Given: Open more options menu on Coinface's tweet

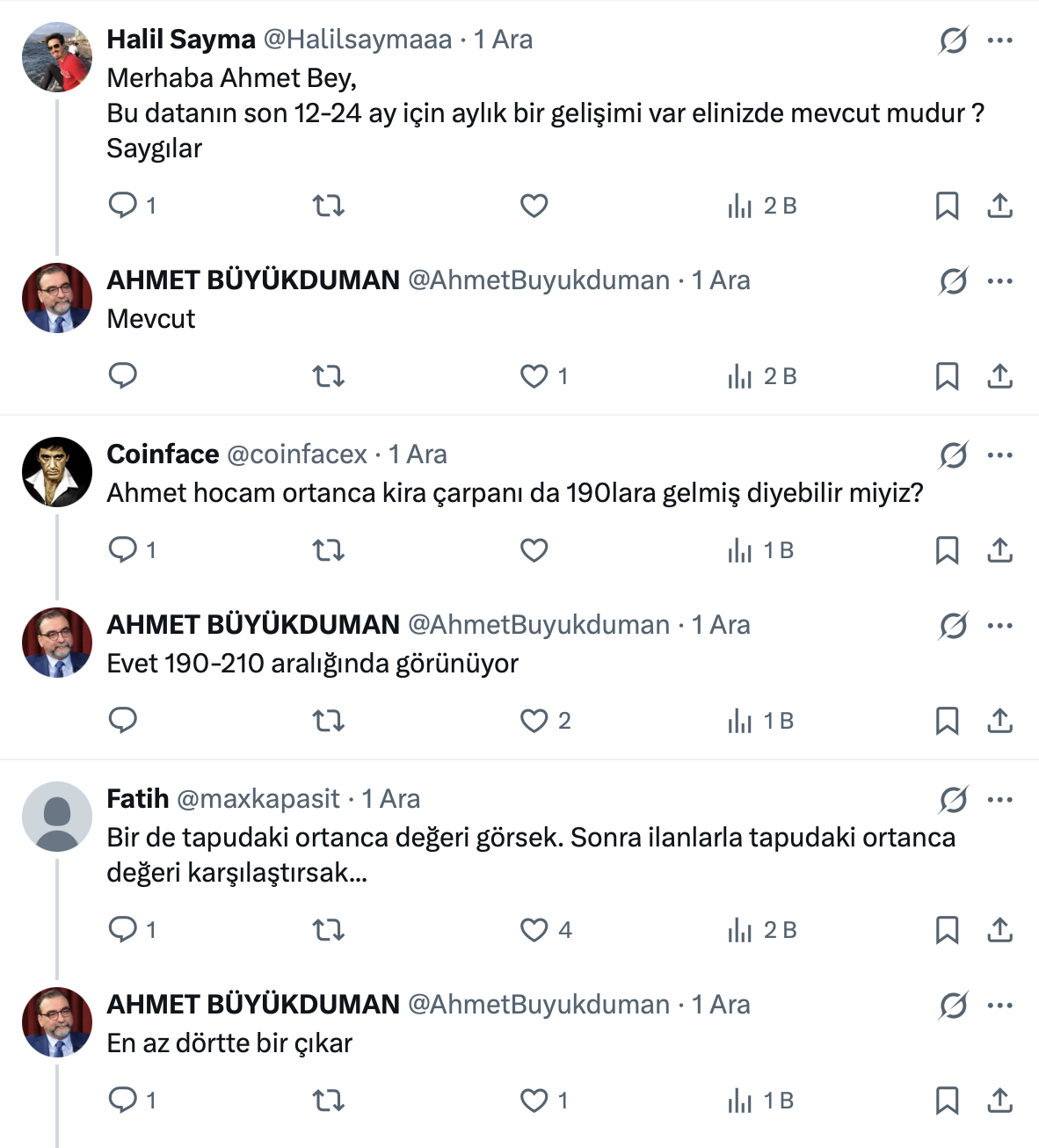Looking at the screenshot, I should click(x=1000, y=455).
